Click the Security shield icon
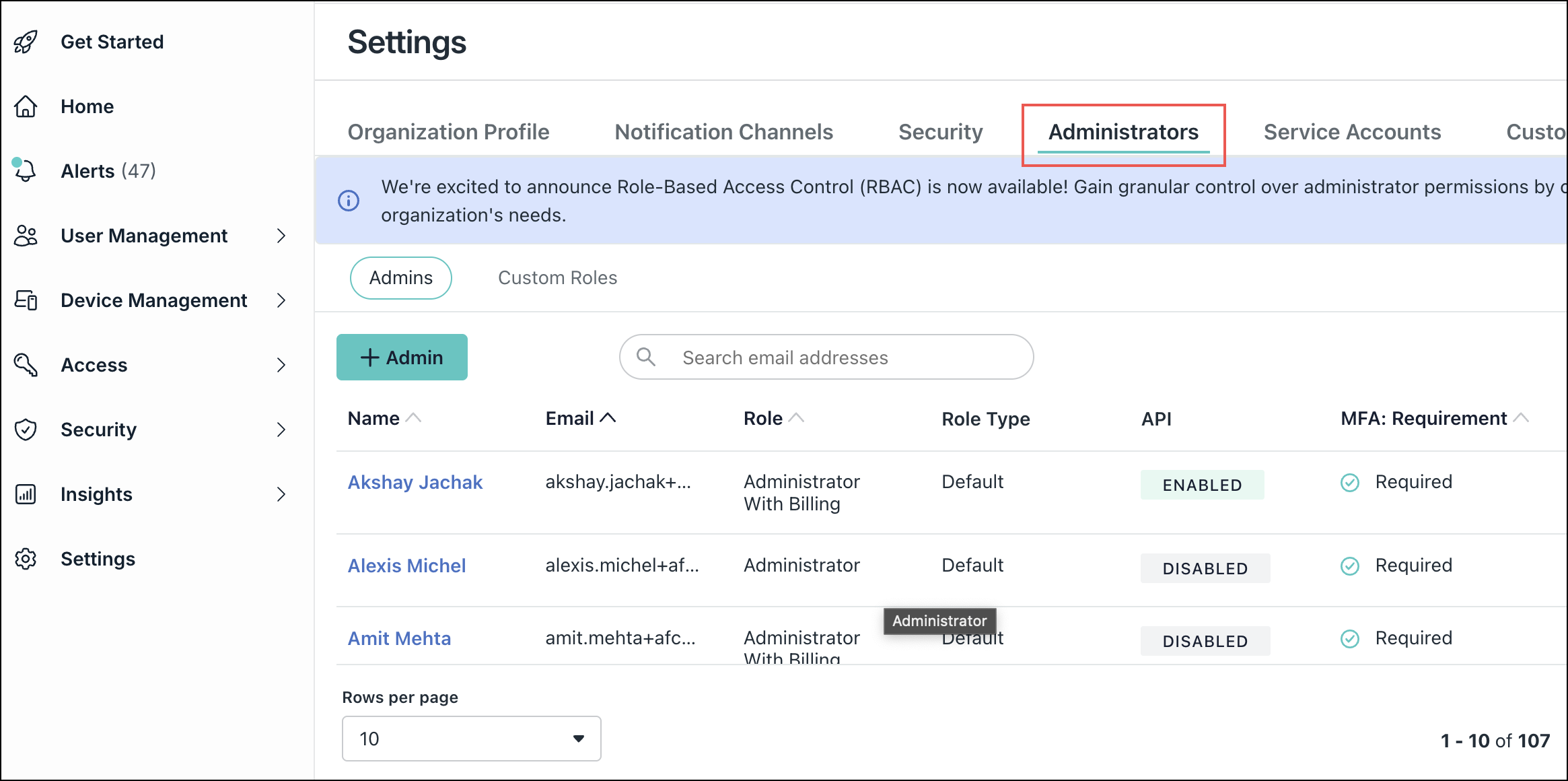 [25, 430]
